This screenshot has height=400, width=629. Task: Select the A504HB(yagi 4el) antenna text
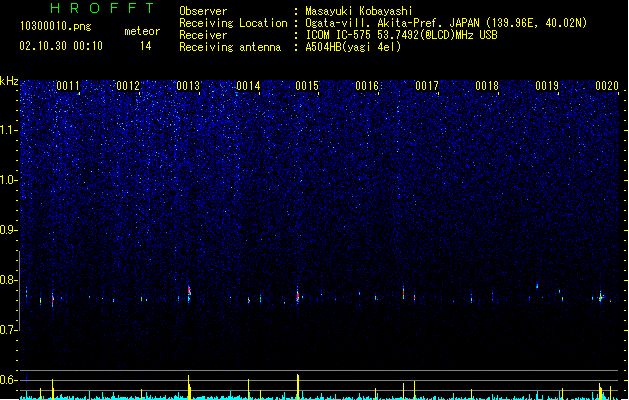pyautogui.click(x=353, y=47)
